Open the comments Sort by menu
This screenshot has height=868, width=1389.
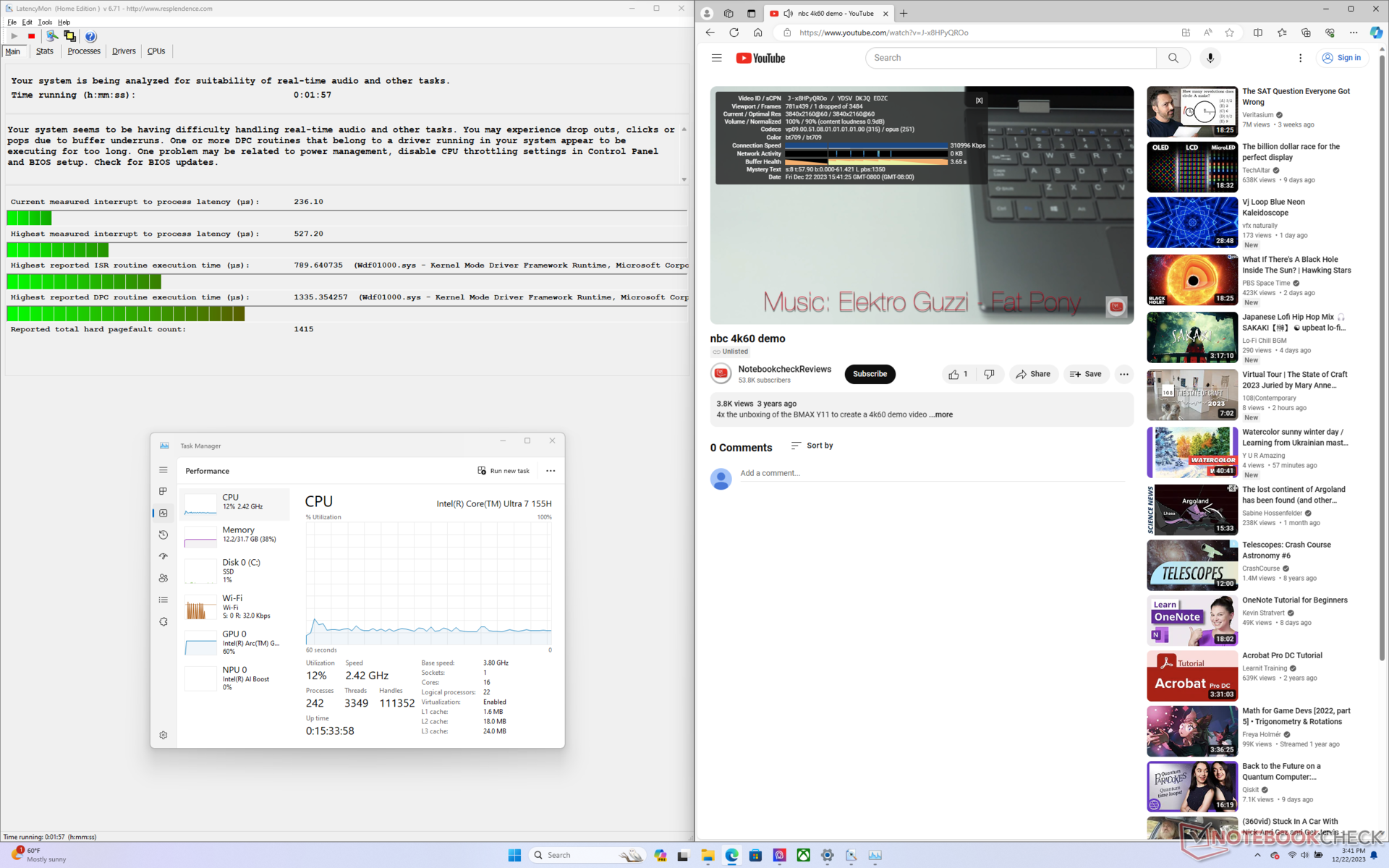tap(812, 446)
